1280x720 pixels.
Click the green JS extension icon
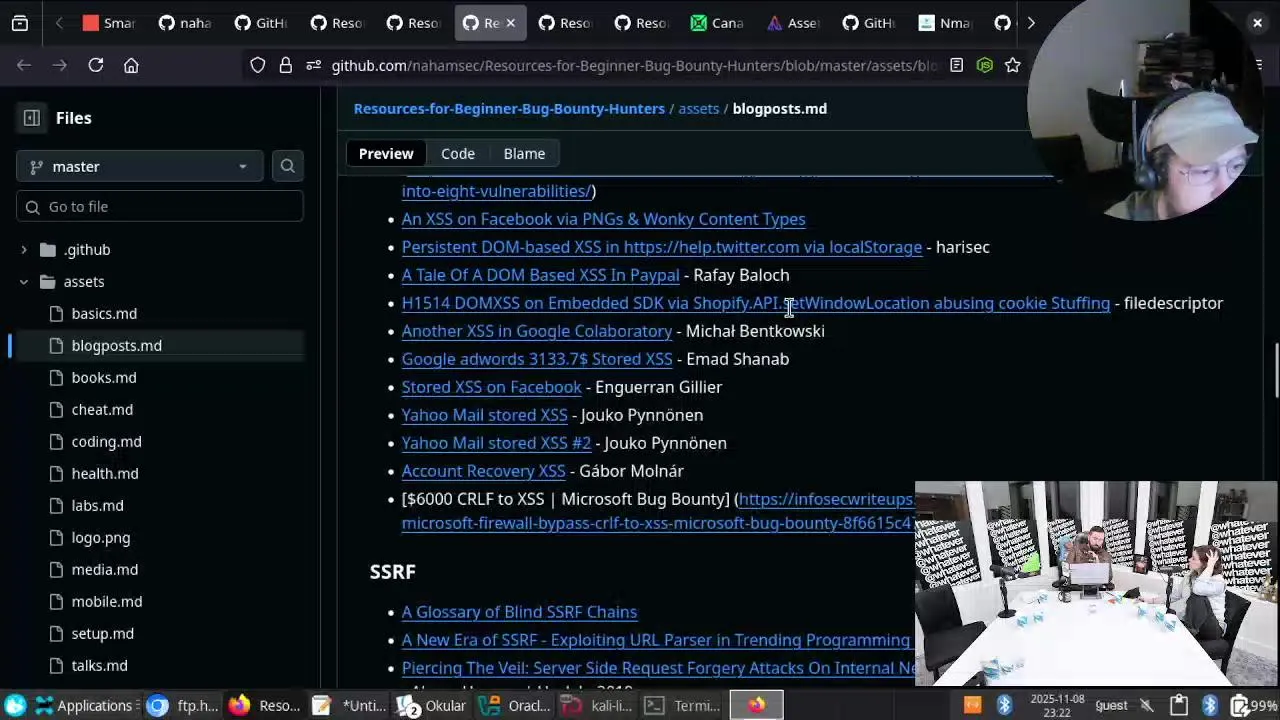pyautogui.click(x=985, y=65)
